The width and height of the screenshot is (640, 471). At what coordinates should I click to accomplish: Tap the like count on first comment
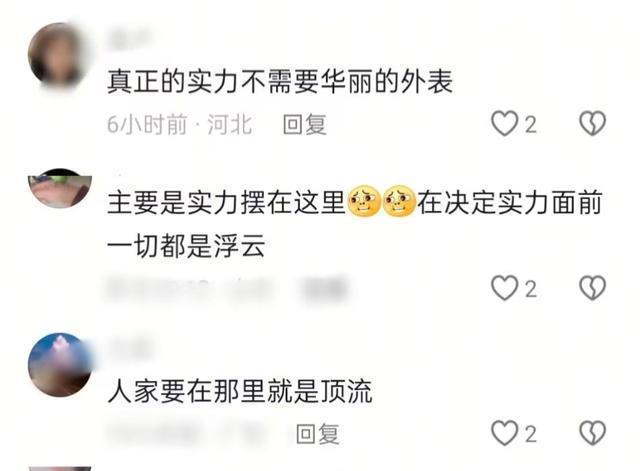click(530, 124)
